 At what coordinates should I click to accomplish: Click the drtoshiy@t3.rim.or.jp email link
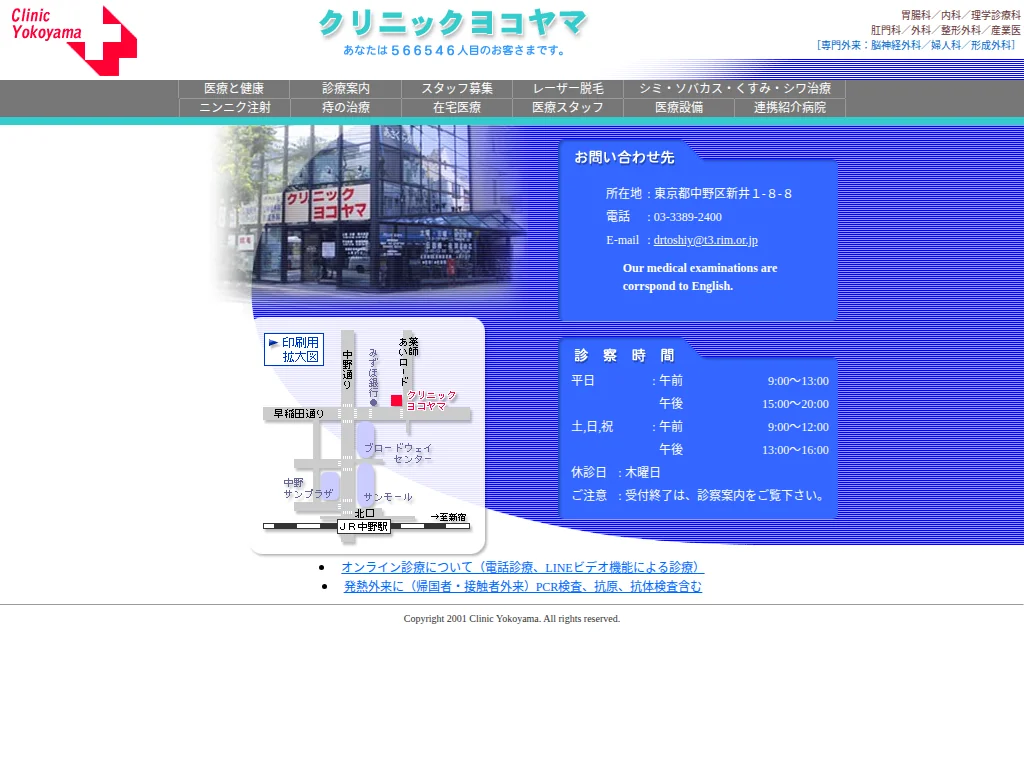(x=705, y=240)
